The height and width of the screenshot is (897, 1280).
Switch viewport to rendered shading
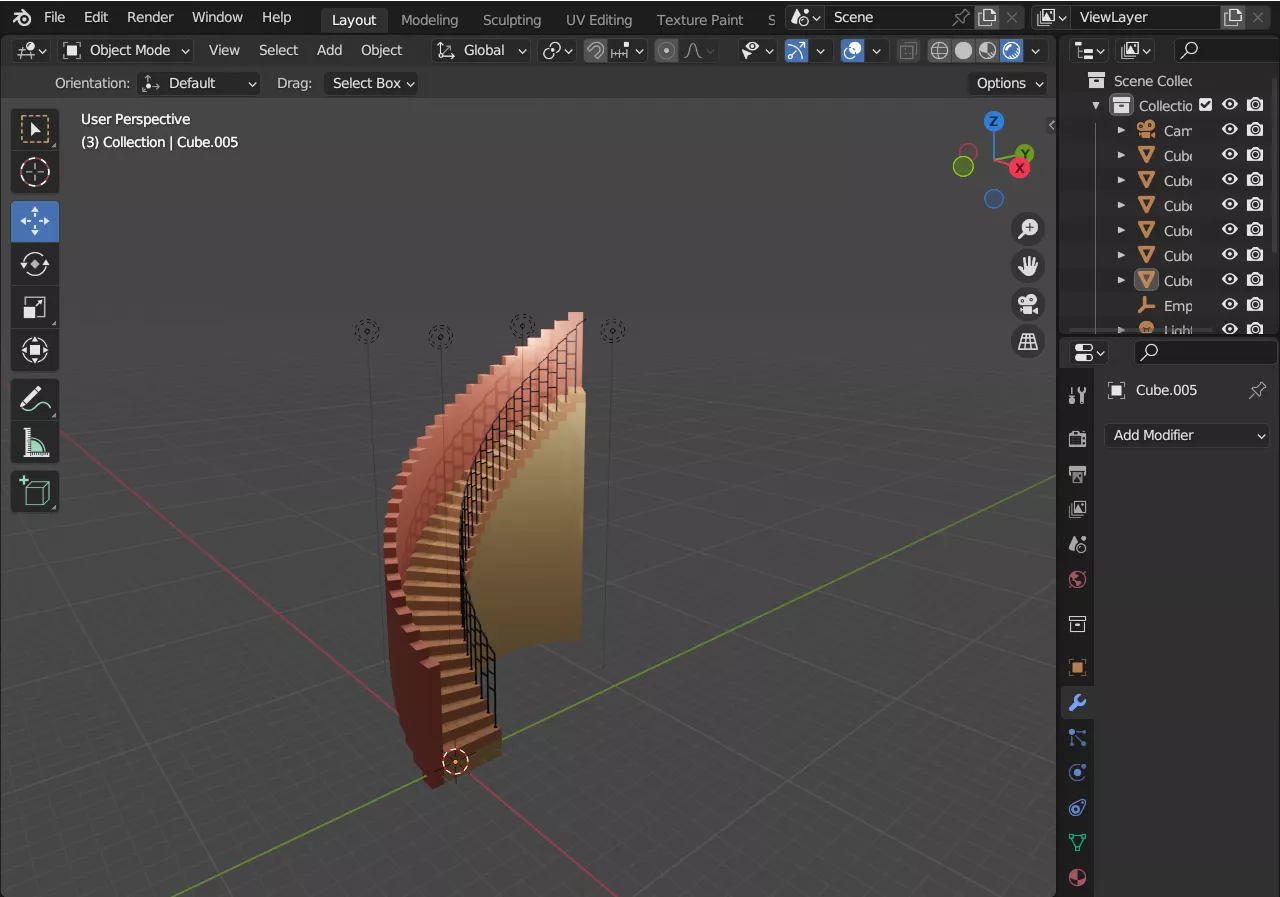pos(1012,51)
